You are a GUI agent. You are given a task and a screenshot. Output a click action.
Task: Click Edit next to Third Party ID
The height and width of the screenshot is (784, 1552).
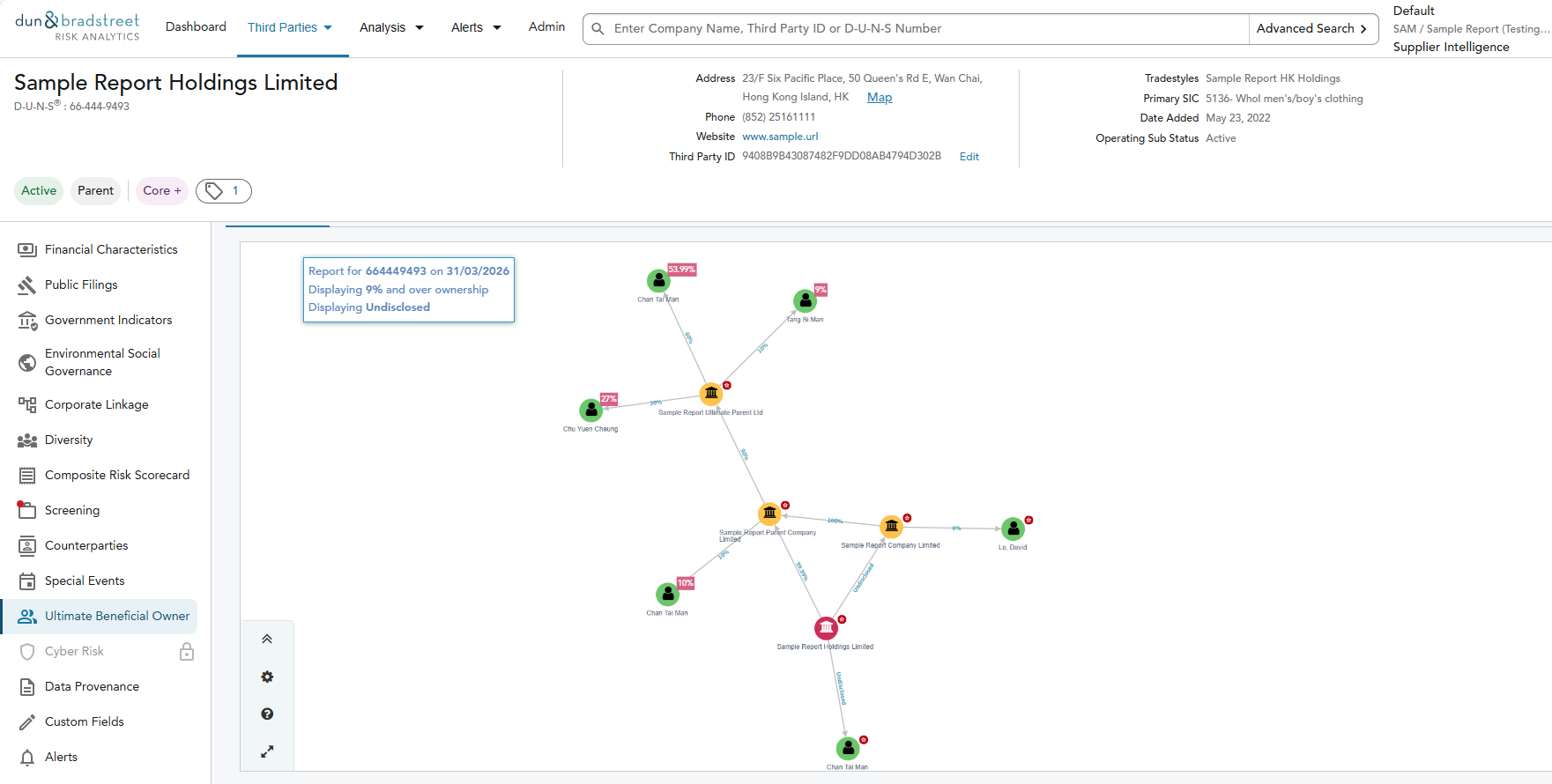pyautogui.click(x=969, y=157)
